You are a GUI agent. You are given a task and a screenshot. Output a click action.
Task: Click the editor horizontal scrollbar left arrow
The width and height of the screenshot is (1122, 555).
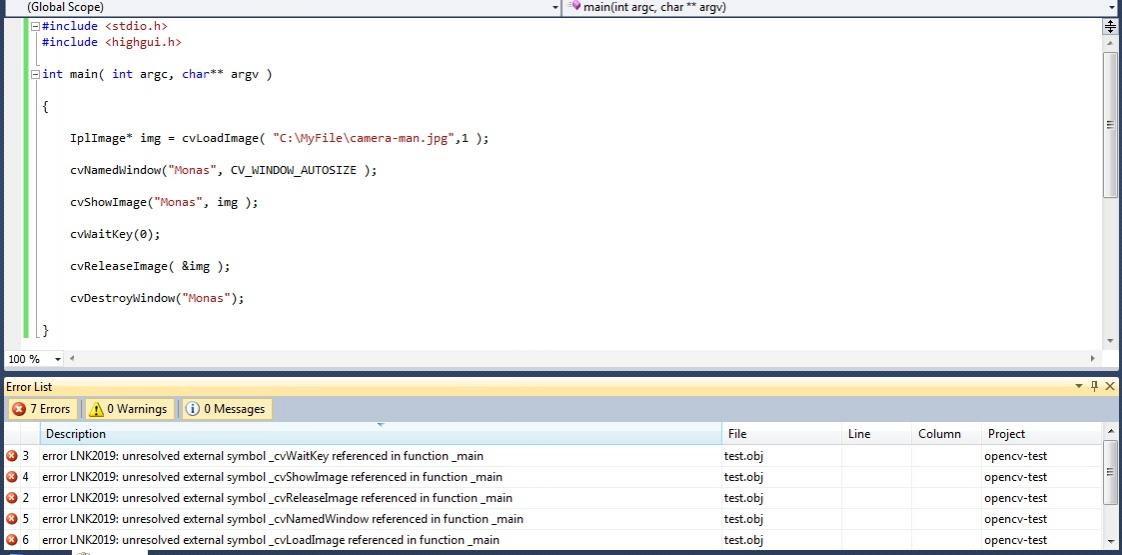72,359
